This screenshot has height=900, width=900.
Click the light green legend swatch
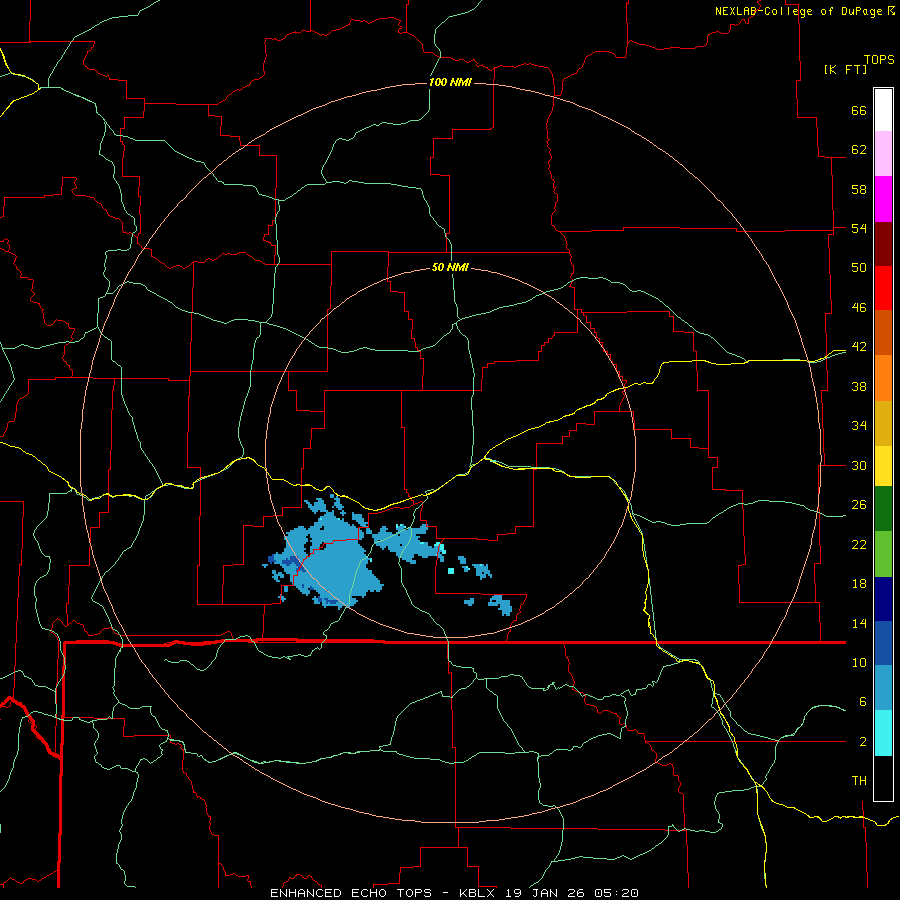coord(883,554)
